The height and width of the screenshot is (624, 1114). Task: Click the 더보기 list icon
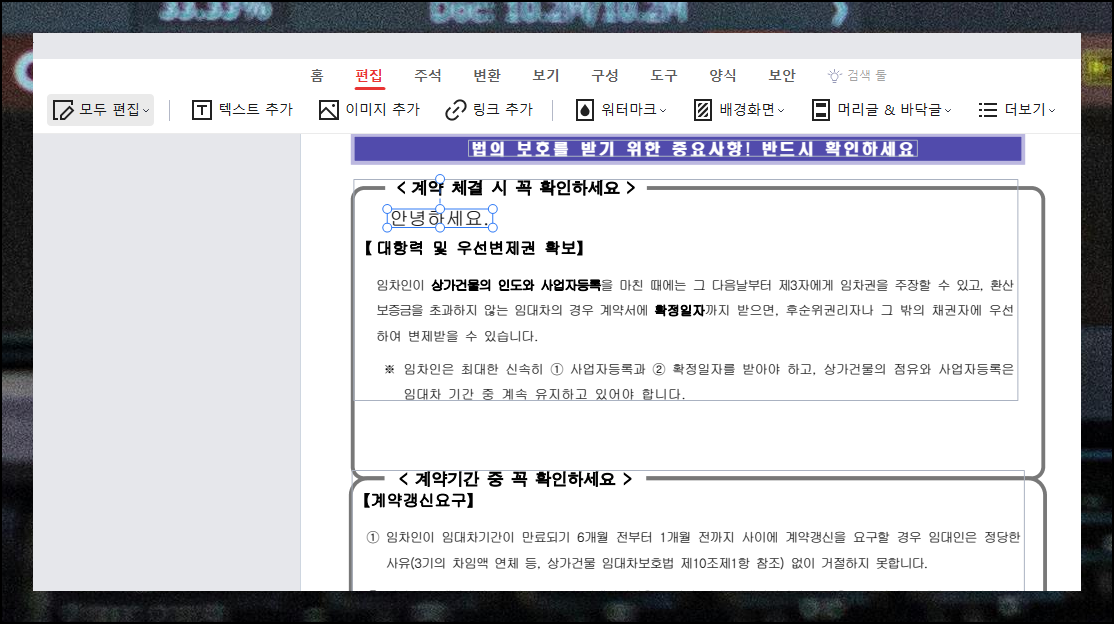(988, 110)
